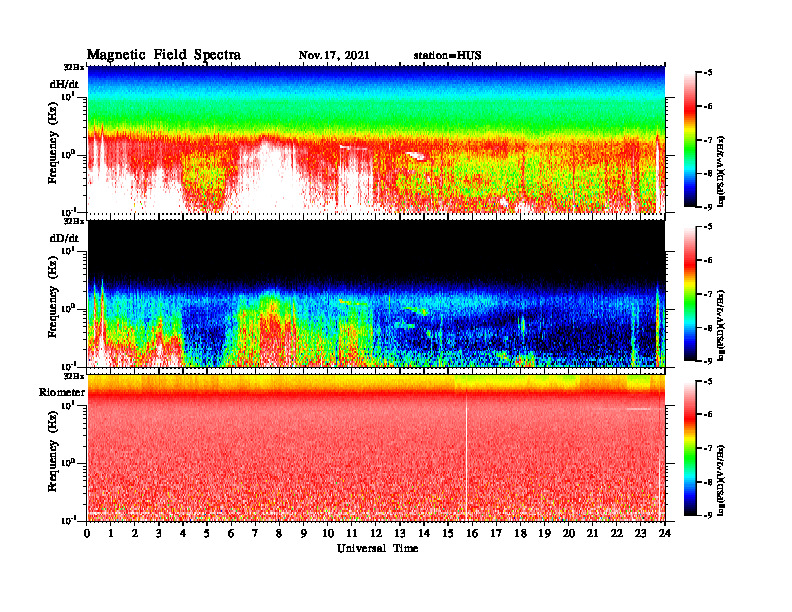Click the color bar beside dH/dt panel
The width and height of the screenshot is (792, 612).
point(689,140)
